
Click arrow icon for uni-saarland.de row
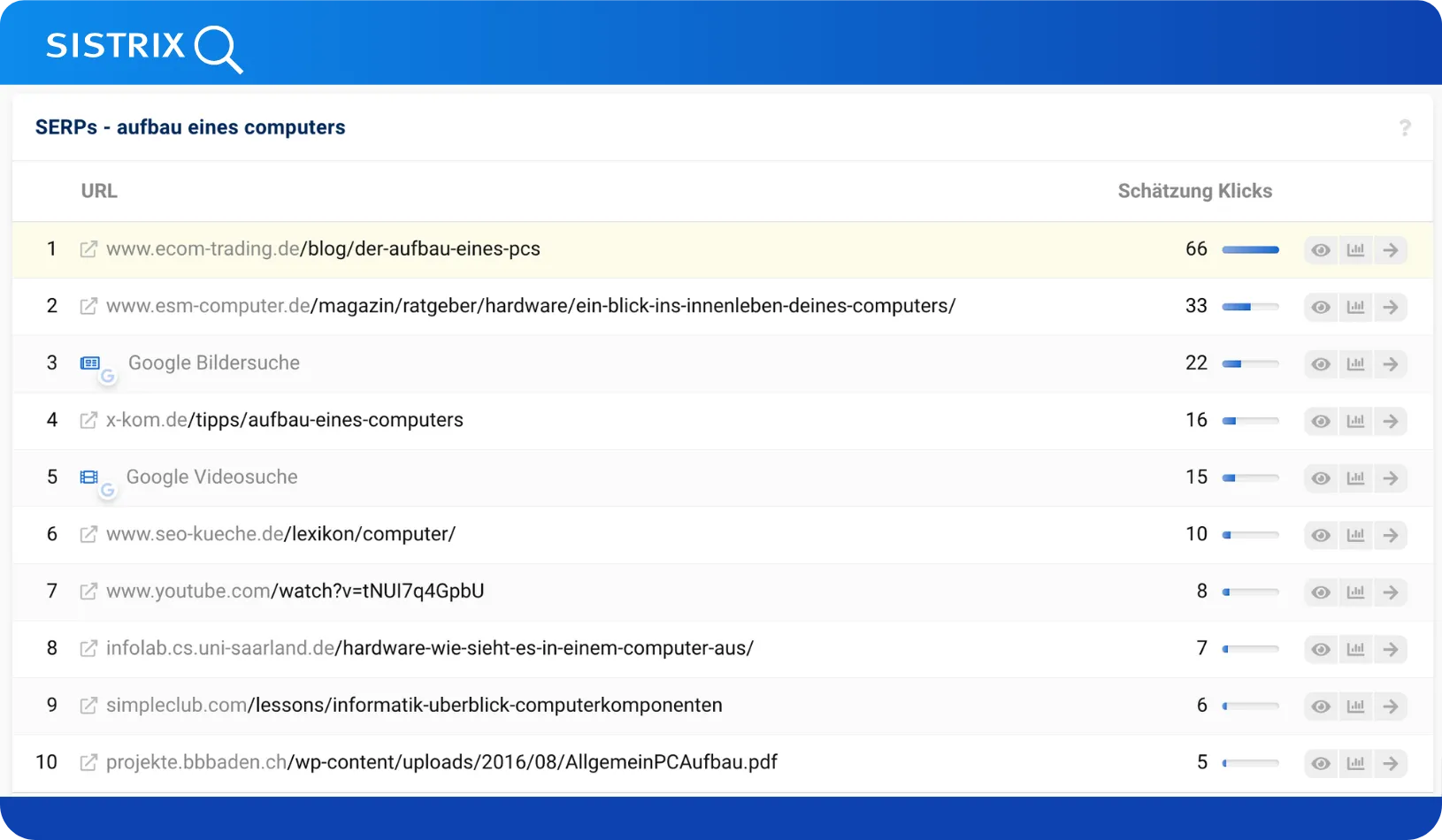point(1391,649)
